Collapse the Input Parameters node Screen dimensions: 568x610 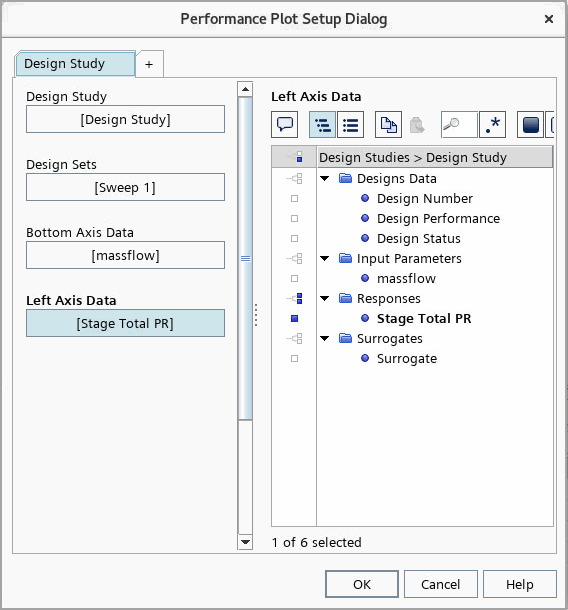[325, 258]
